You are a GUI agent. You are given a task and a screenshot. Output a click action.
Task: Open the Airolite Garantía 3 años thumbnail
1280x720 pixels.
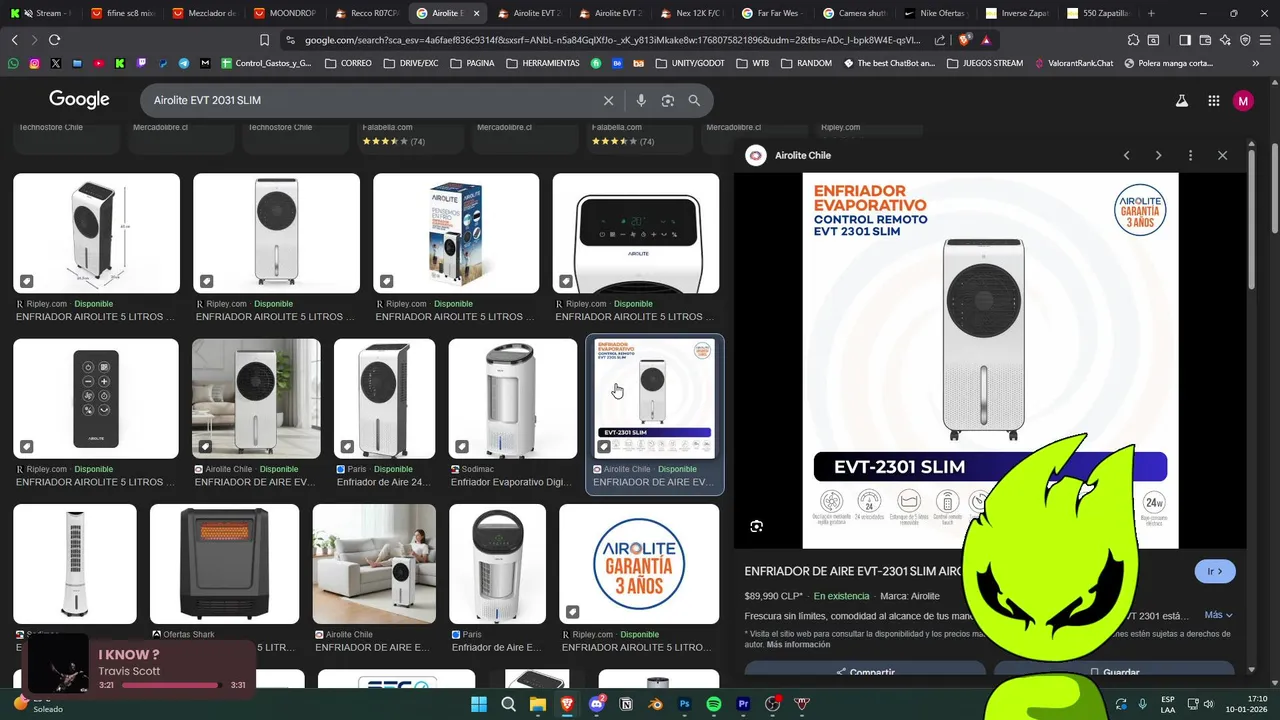[639, 563]
